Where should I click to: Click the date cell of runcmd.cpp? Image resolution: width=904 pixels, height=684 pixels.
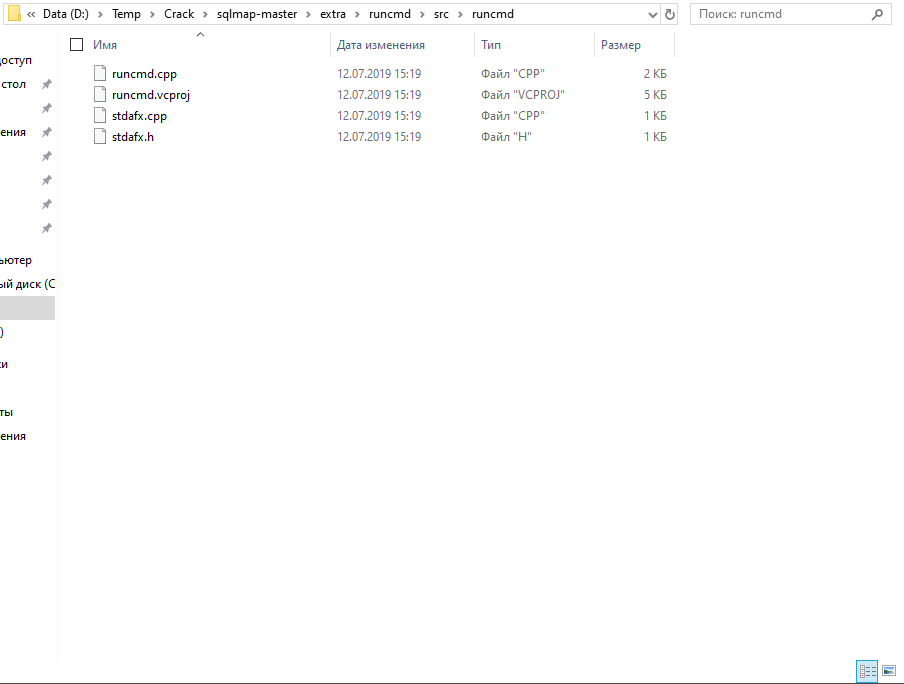tap(379, 74)
